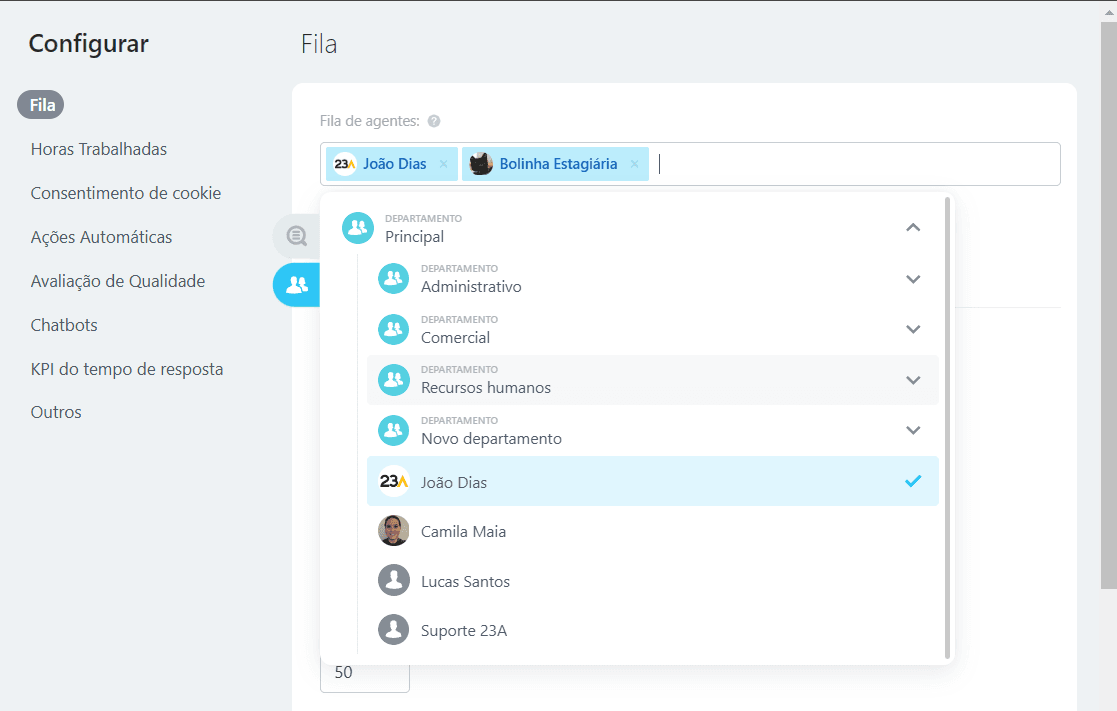The width and height of the screenshot is (1117, 711).
Task: Expand the Recursos humanos department
Action: click(x=912, y=380)
